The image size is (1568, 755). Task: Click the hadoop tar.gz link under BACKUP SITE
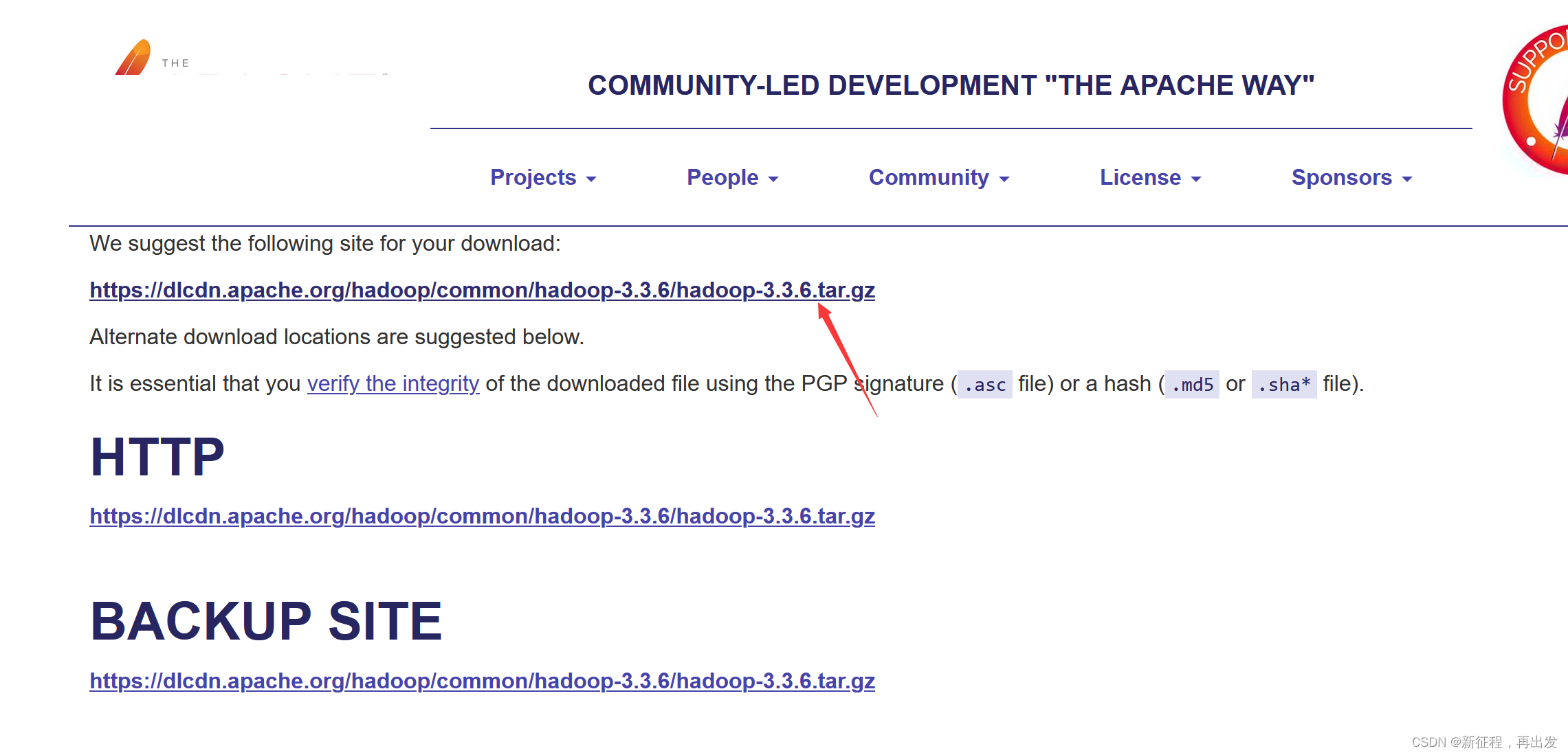482,681
